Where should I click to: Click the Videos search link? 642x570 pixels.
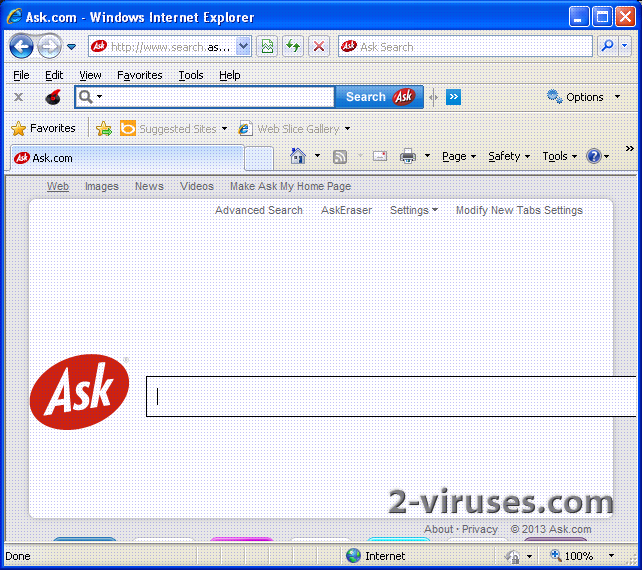click(197, 186)
